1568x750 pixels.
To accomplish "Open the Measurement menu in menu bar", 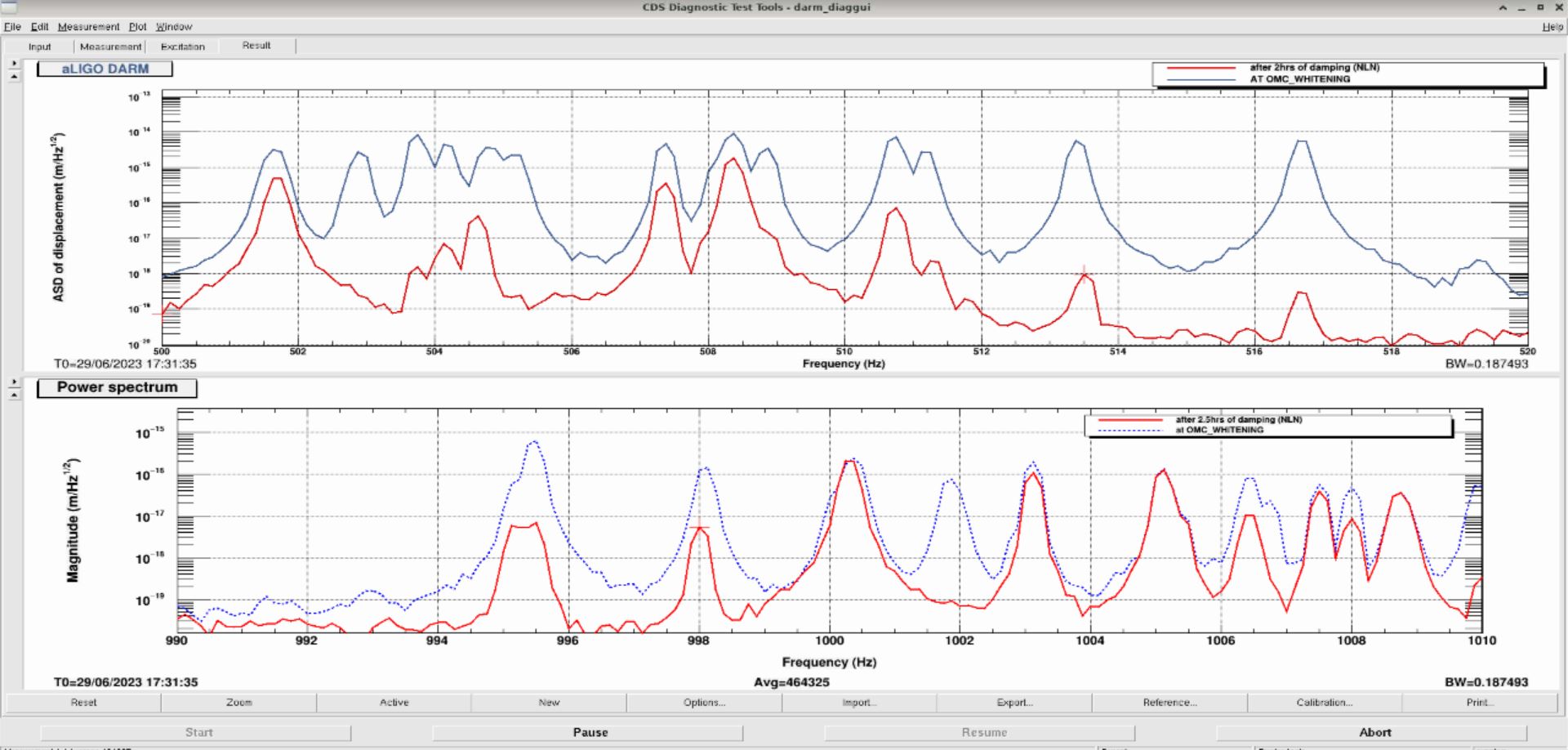I will pos(88,27).
